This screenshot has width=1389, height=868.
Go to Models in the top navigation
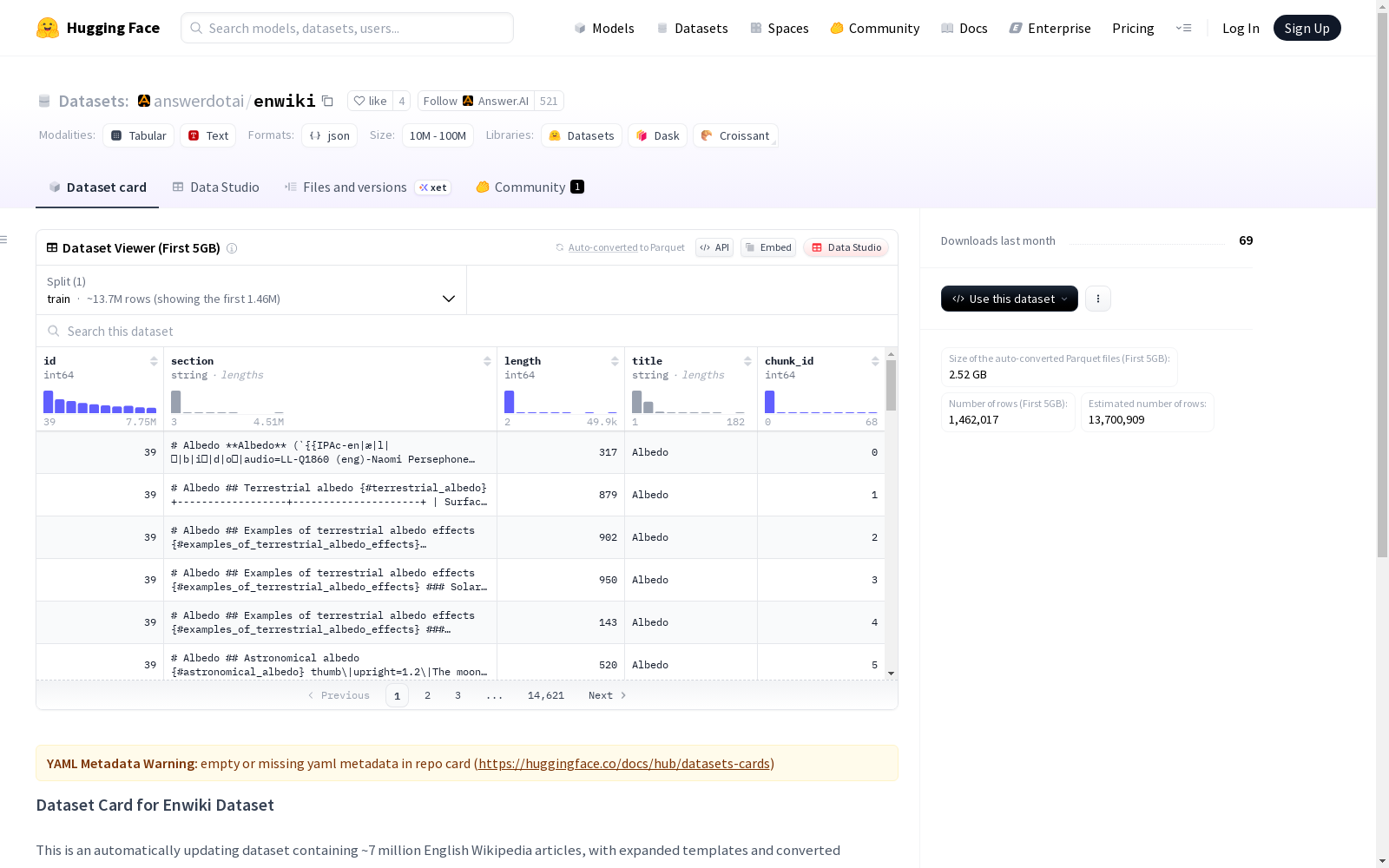604,28
